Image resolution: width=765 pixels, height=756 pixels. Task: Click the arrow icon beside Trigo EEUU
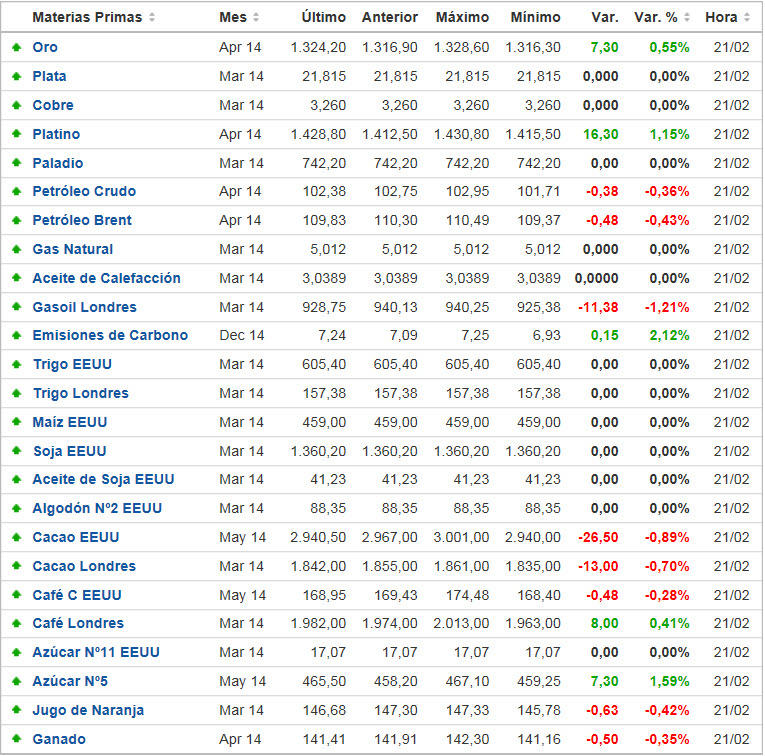coord(16,365)
